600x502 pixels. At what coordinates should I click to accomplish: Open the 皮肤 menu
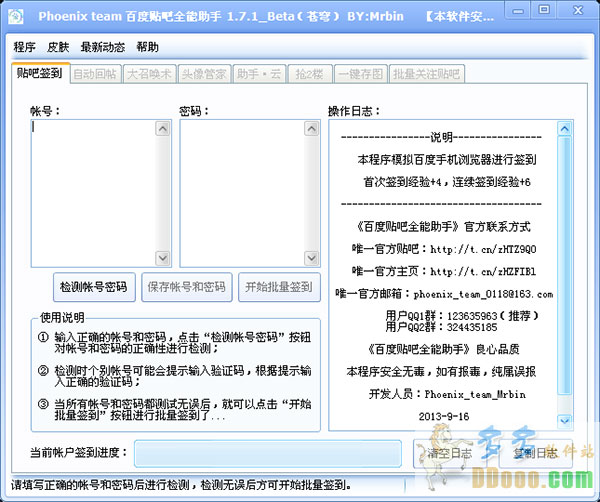pyautogui.click(x=58, y=47)
